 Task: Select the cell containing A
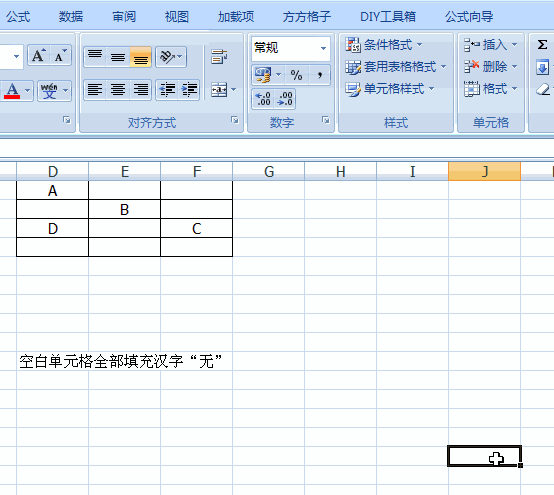(53, 191)
